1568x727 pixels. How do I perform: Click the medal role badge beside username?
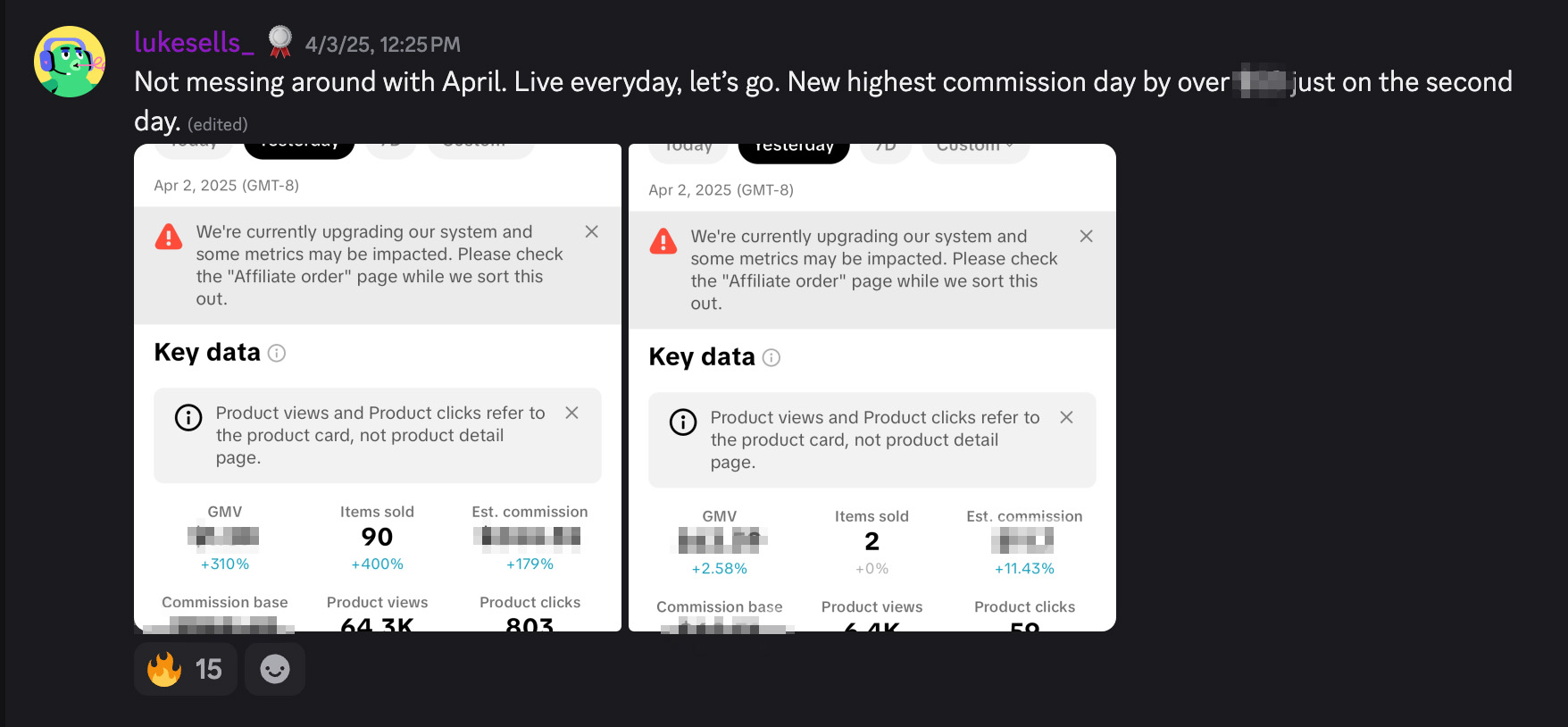point(280,41)
